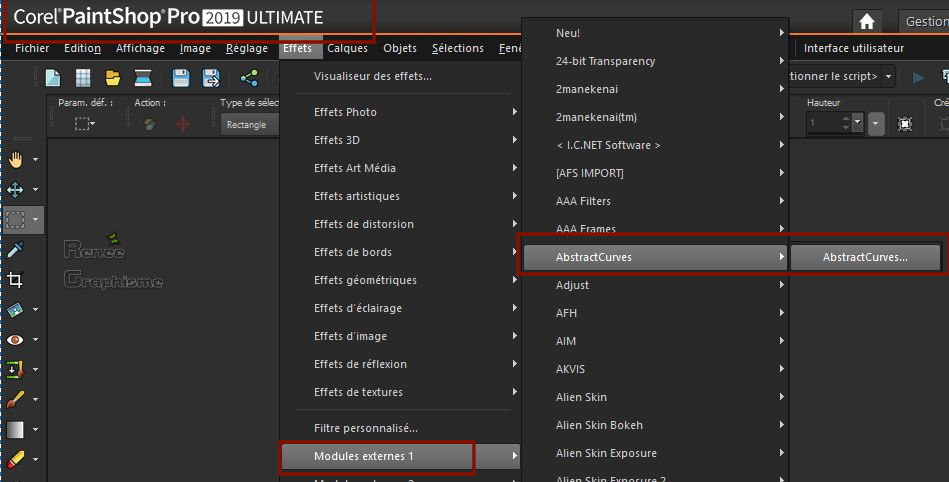Screen dimensions: 949x482
Task: Click the scanner import icon
Action: [x=143, y=78]
